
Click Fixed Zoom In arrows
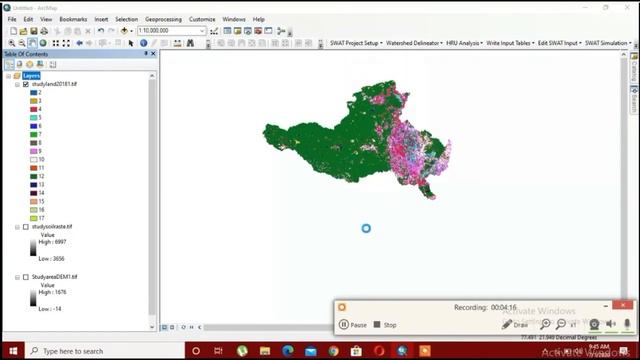[x=56, y=43]
